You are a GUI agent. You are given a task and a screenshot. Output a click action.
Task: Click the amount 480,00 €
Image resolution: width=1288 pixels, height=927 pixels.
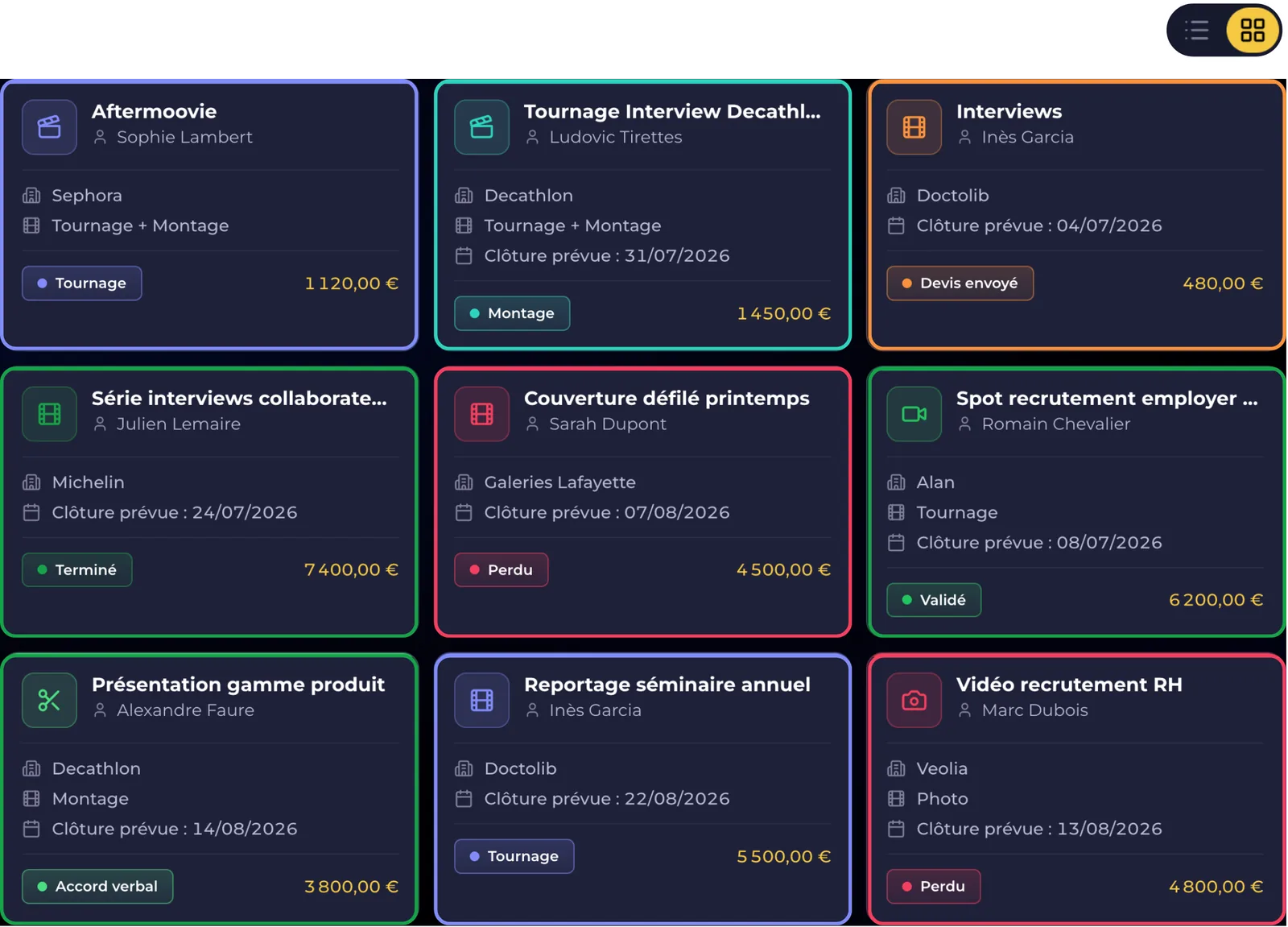click(x=1223, y=283)
